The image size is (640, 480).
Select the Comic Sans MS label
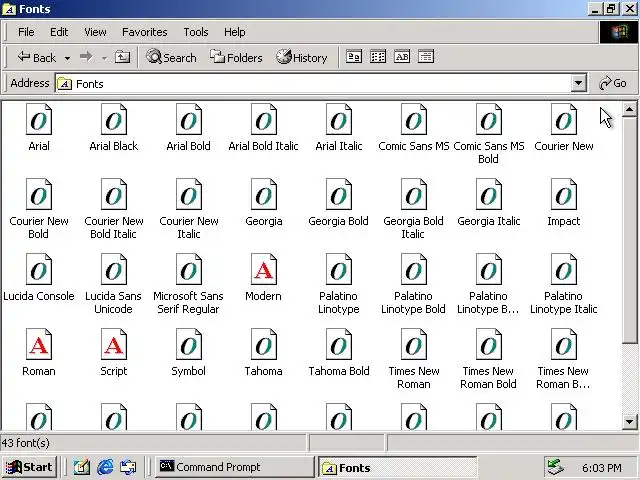click(413, 146)
